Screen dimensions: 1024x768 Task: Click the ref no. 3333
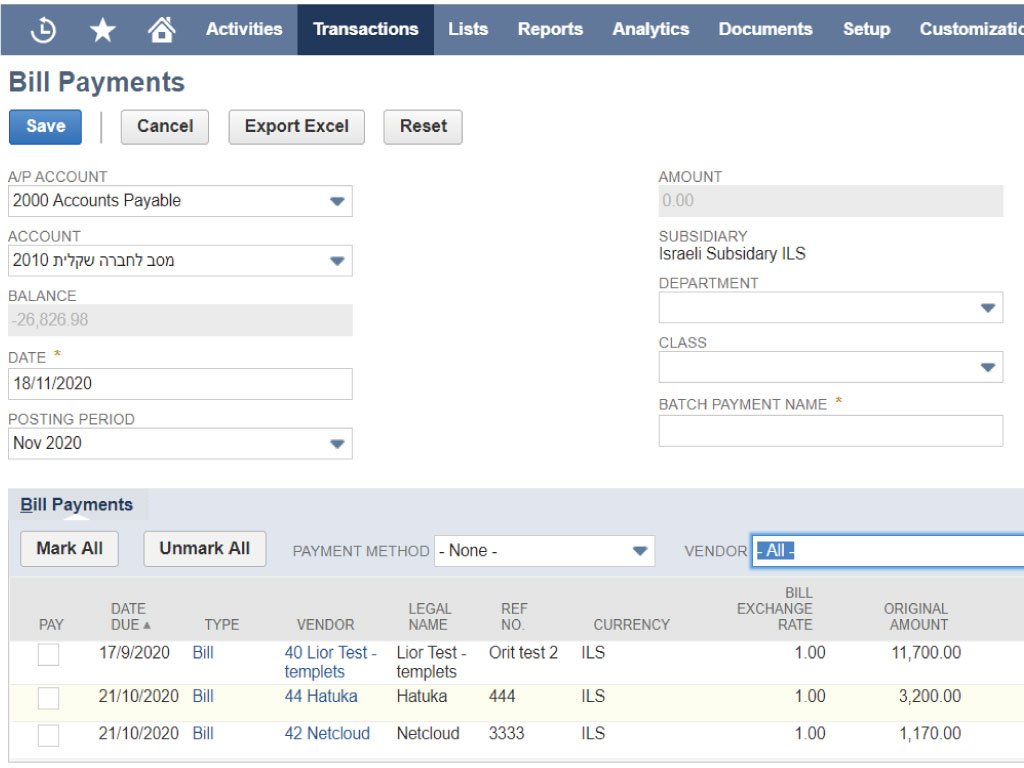coord(506,734)
